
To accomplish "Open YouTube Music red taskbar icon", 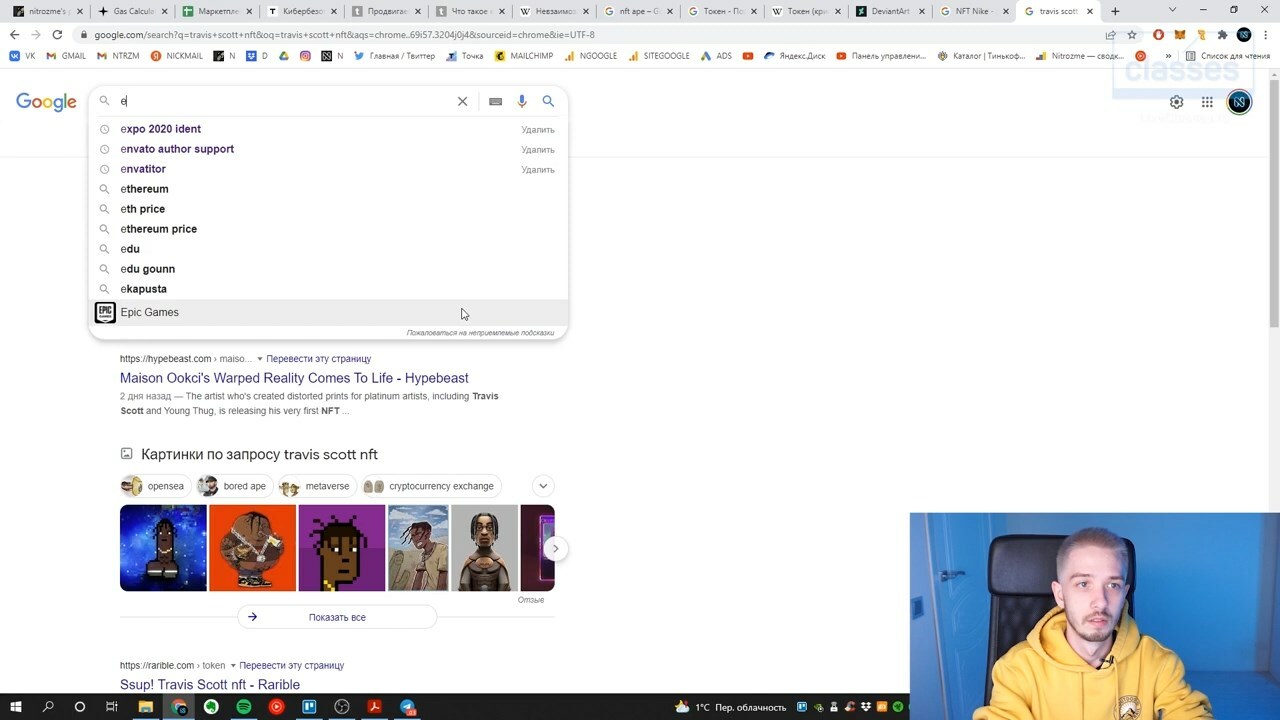I will pyautogui.click(x=277, y=707).
